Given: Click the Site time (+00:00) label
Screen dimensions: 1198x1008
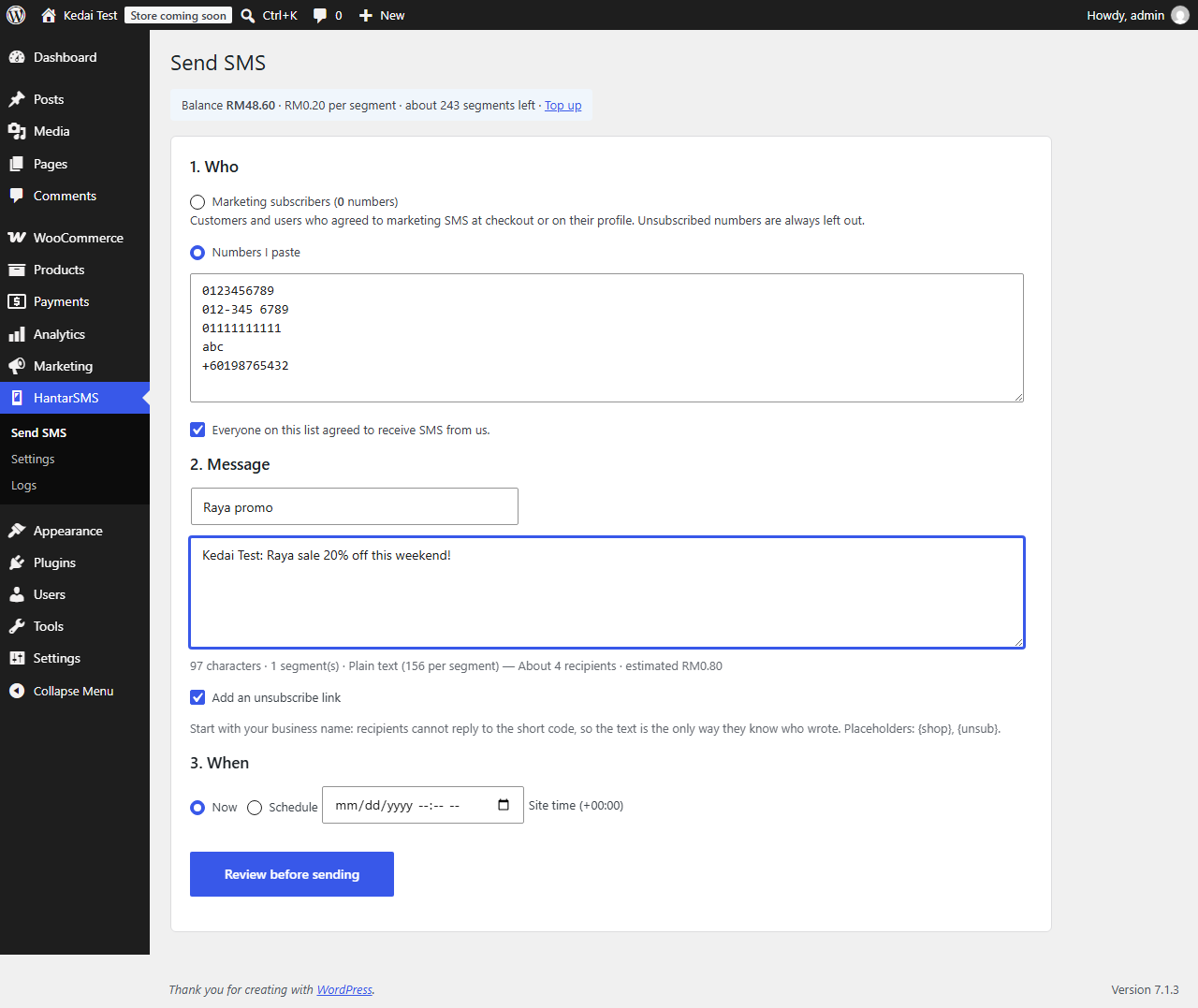Looking at the screenshot, I should point(576,805).
